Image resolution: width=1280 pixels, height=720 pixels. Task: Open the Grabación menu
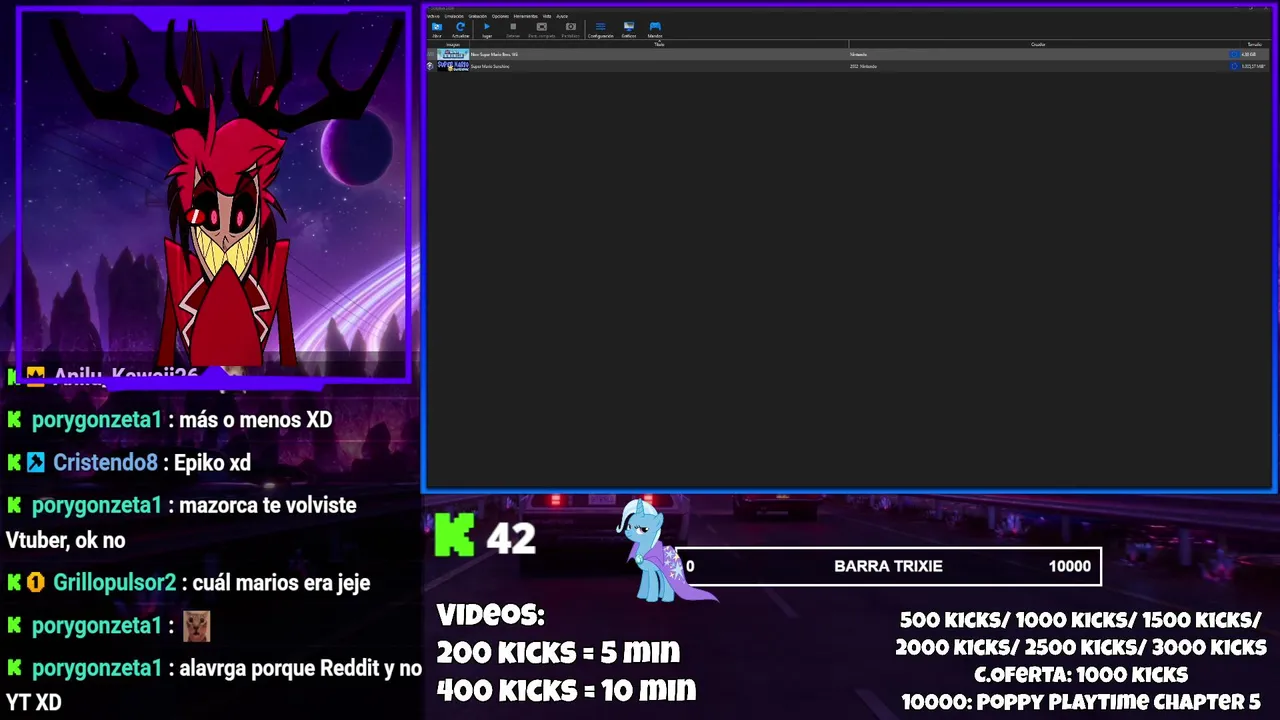(478, 16)
